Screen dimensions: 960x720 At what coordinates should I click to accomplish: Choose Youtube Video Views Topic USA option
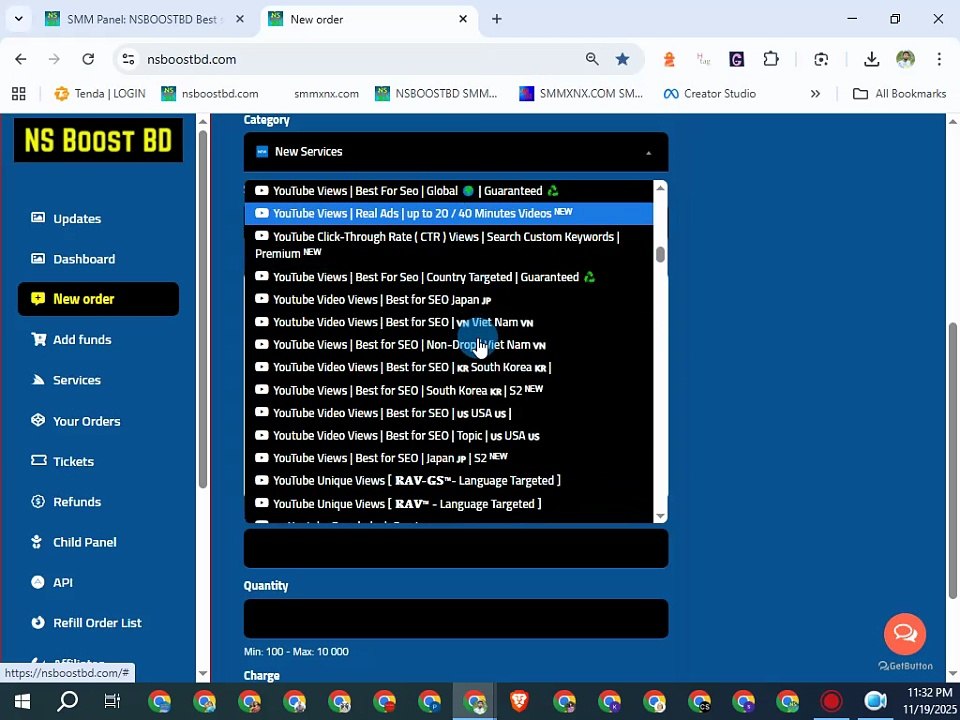pos(449,435)
